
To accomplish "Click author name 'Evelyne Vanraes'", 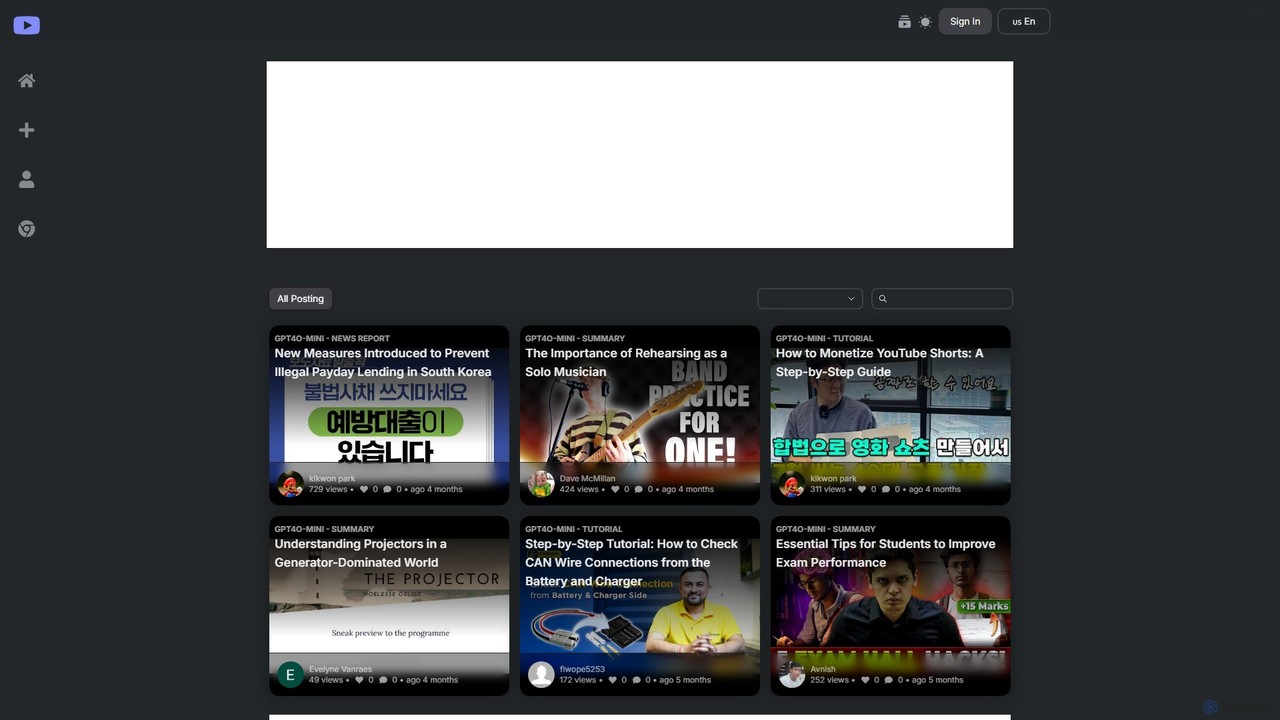I will (x=340, y=669).
